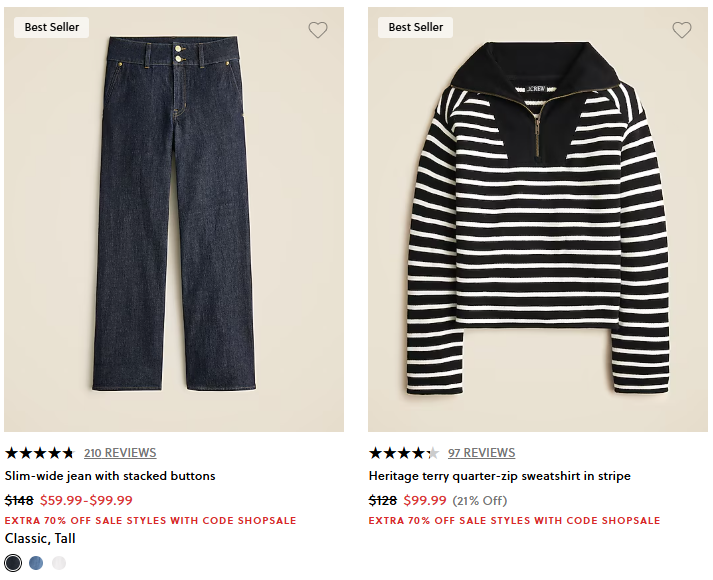Screen dimensions: 713x580
Task: Save the quarter-zip sweatshirt using heart icon
Action: tap(682, 30)
